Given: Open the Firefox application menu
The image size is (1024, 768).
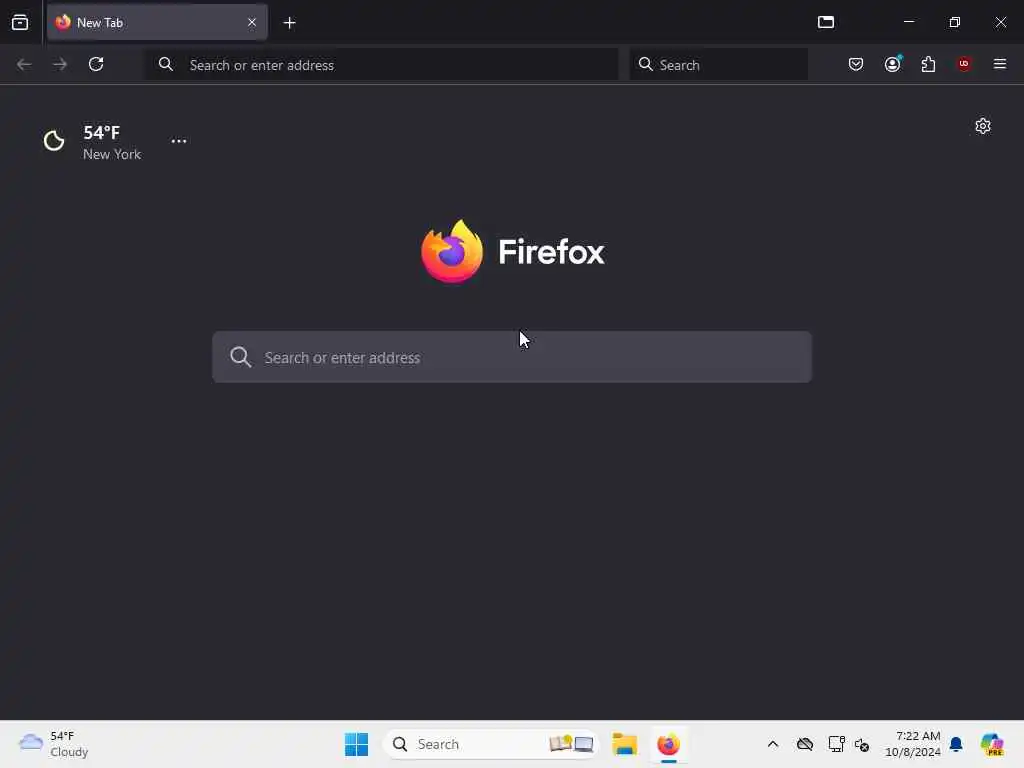Looking at the screenshot, I should tap(1000, 64).
